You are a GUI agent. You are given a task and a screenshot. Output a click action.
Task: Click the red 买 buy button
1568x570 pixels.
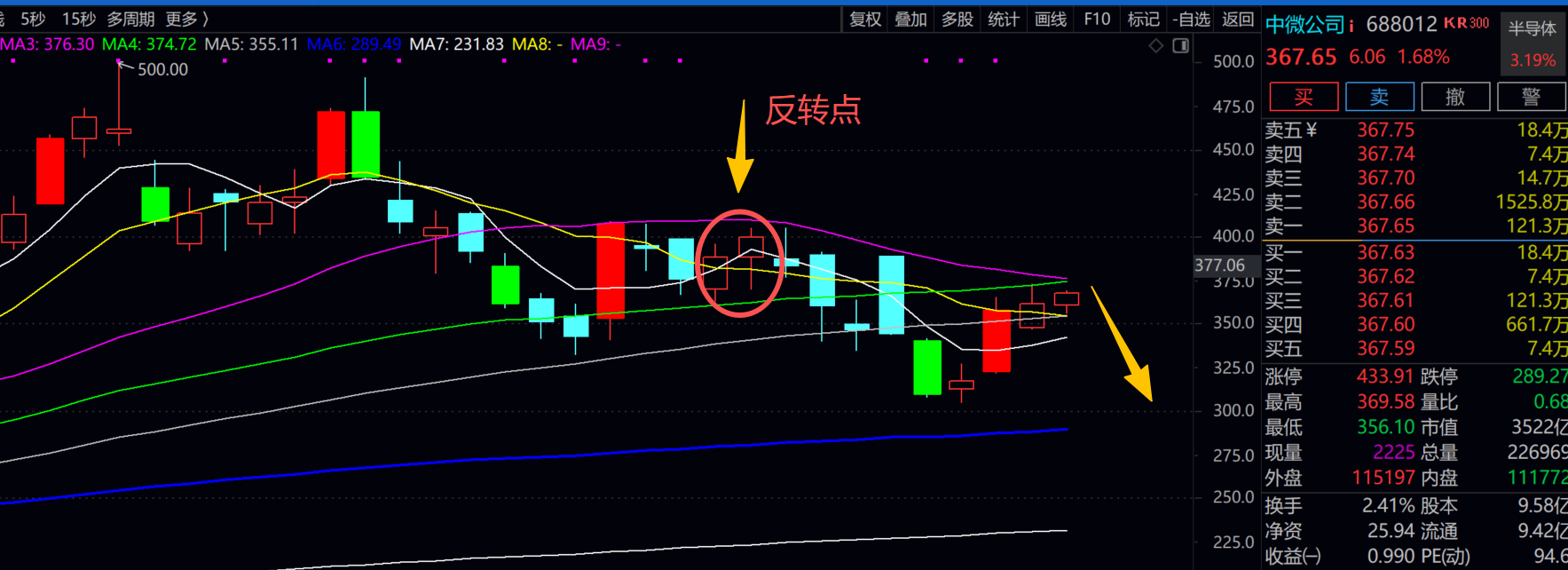pos(1304,97)
